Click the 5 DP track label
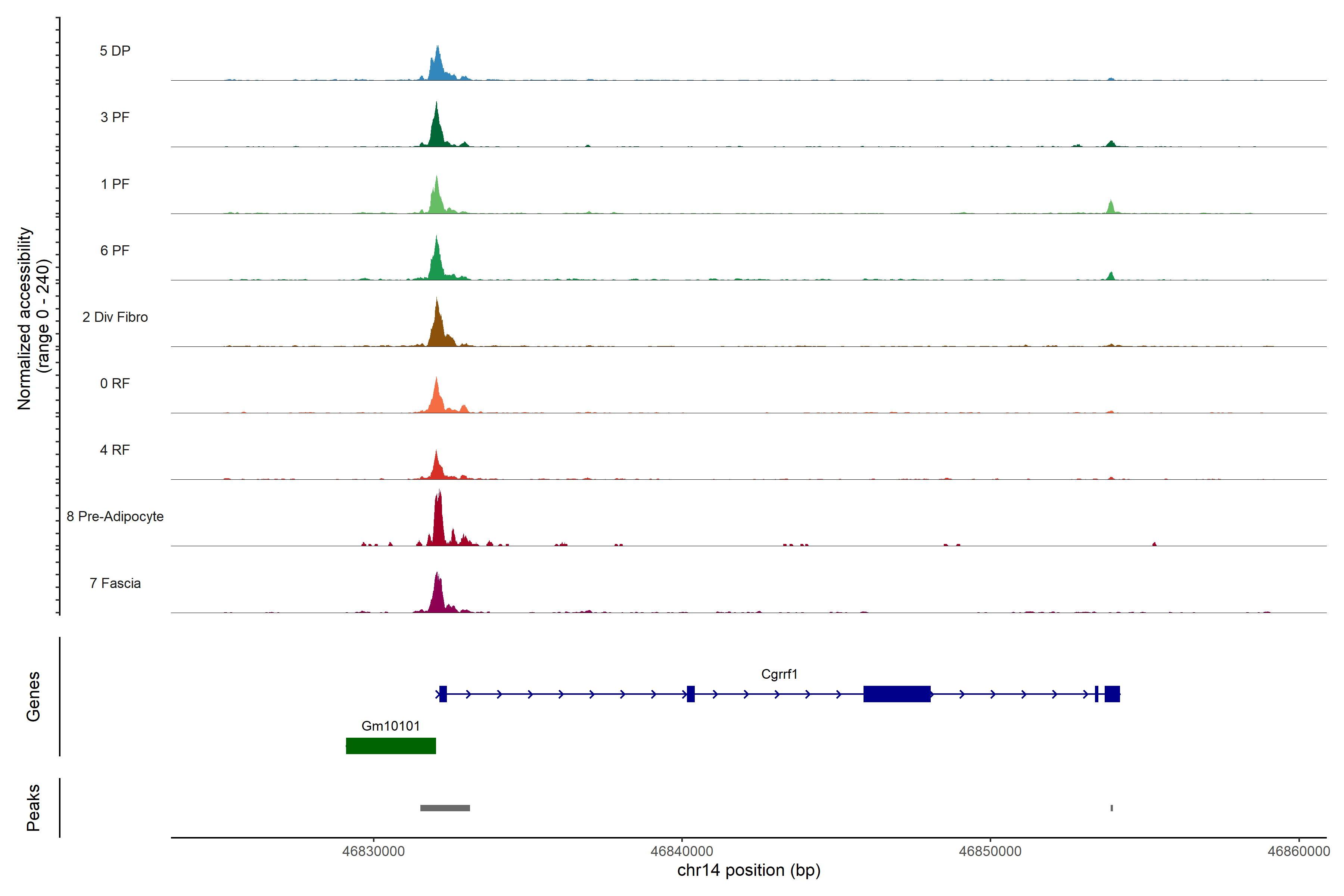 pos(115,51)
